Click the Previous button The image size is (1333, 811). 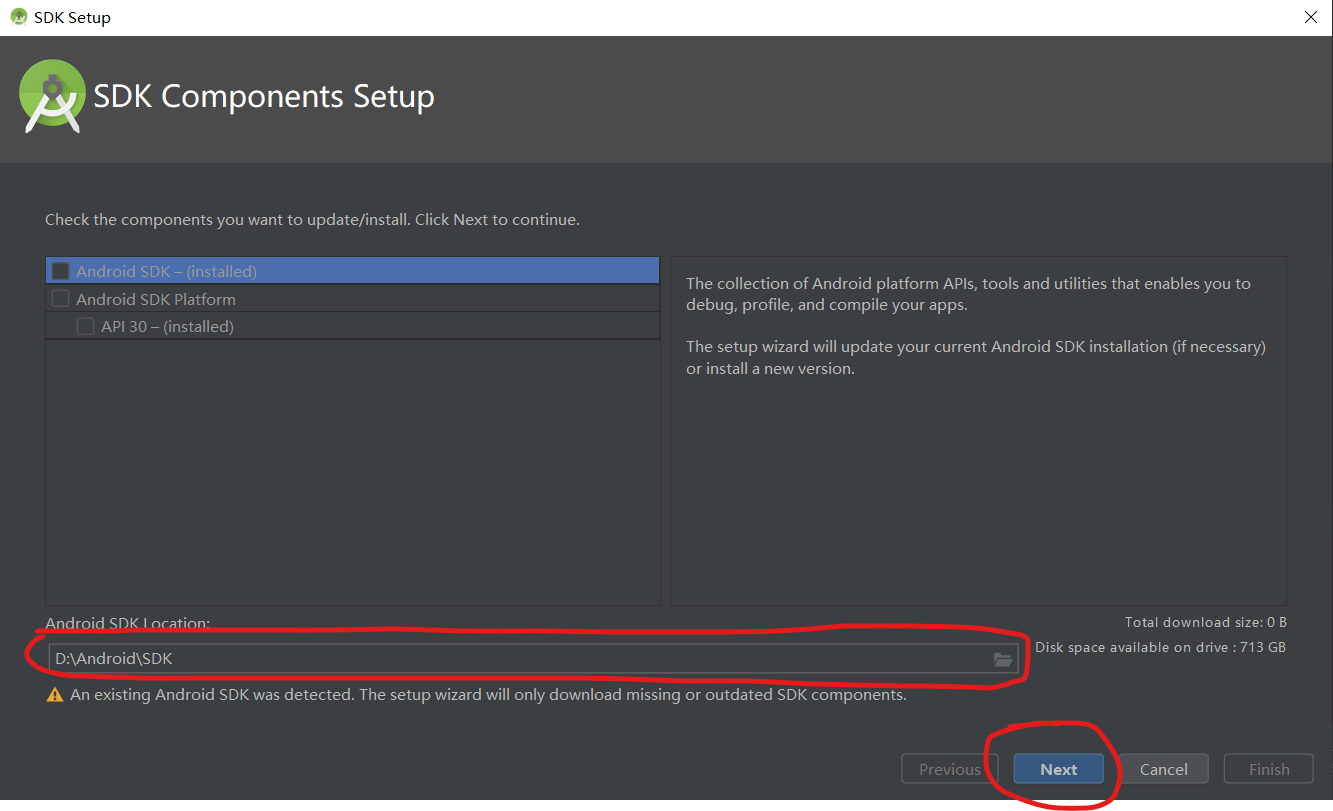[x=950, y=769]
